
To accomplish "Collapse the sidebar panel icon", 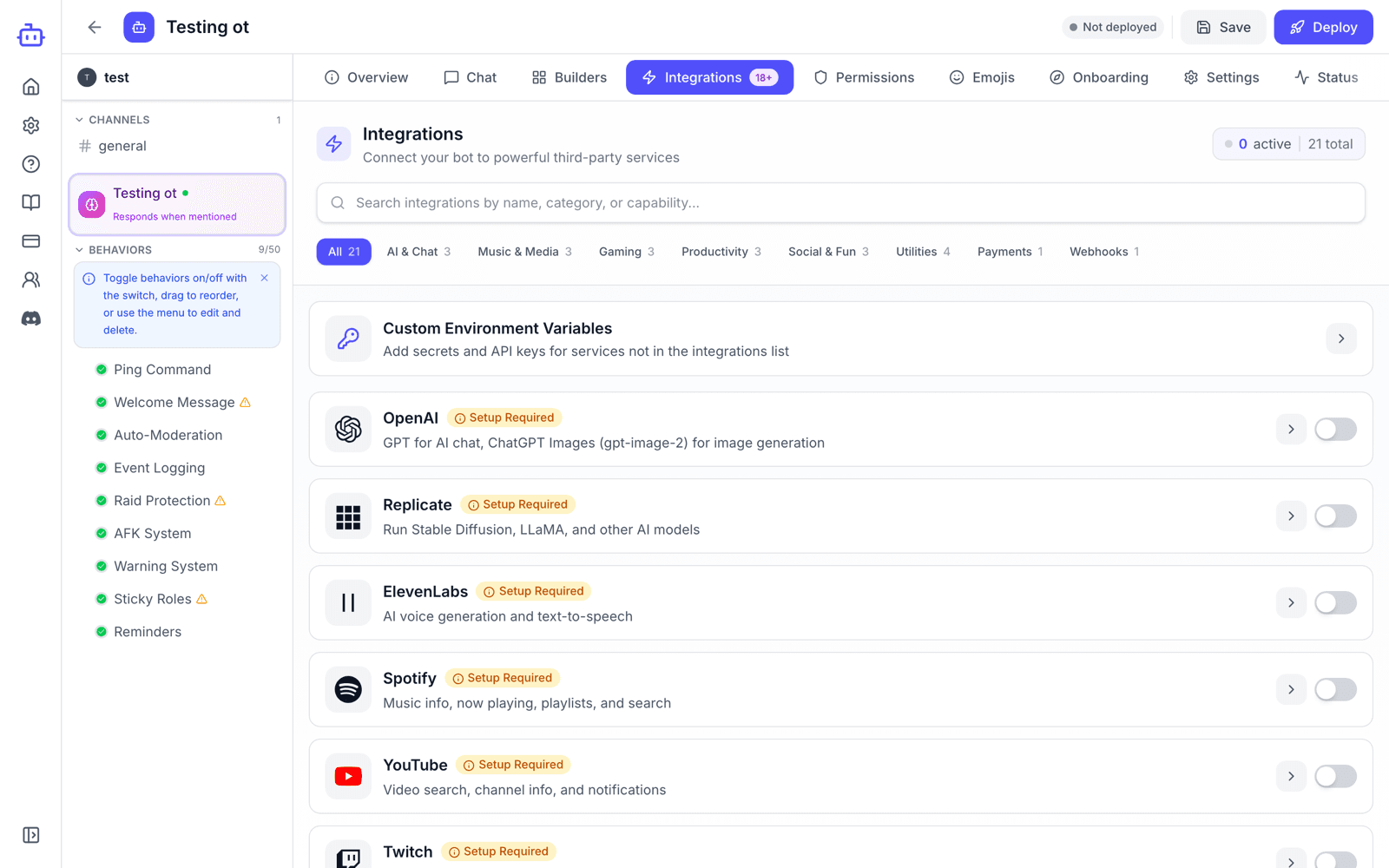I will point(30,835).
